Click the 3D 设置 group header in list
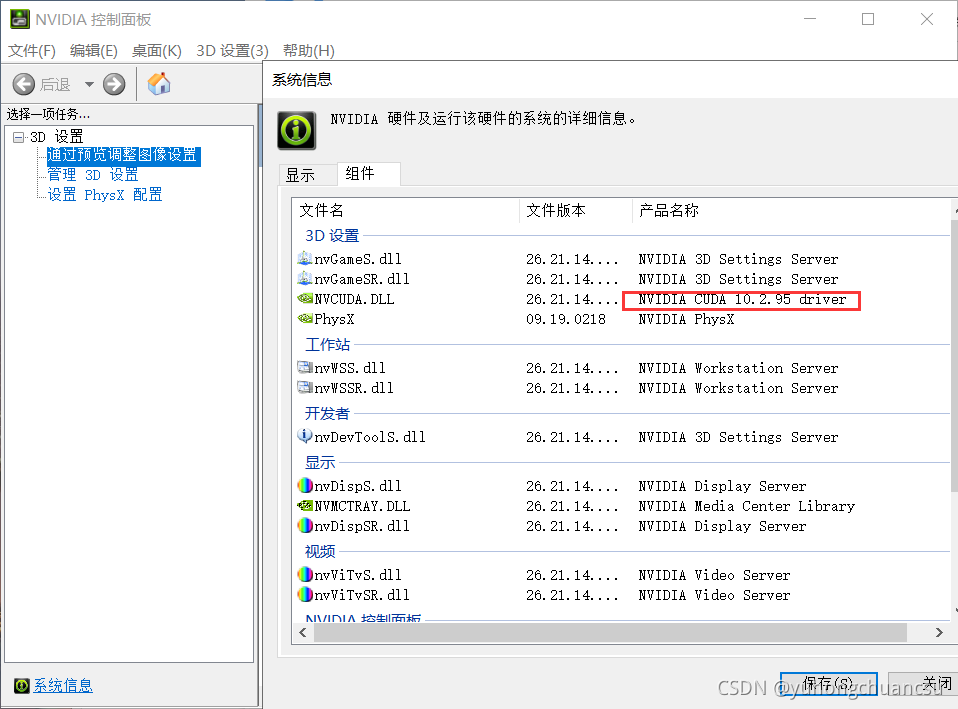The width and height of the screenshot is (958, 709). click(332, 235)
